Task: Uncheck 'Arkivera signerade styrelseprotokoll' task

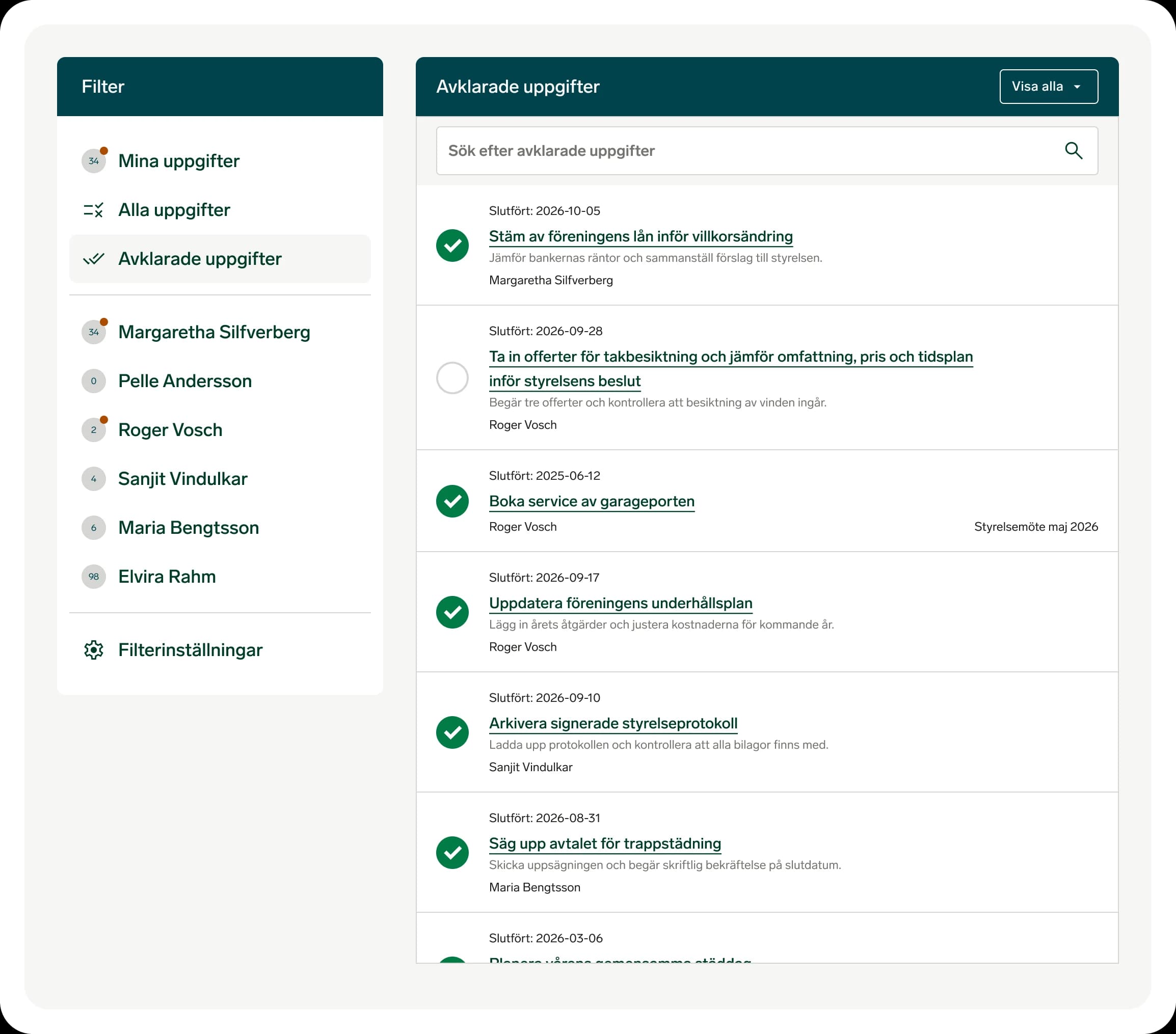Action: pos(452,732)
